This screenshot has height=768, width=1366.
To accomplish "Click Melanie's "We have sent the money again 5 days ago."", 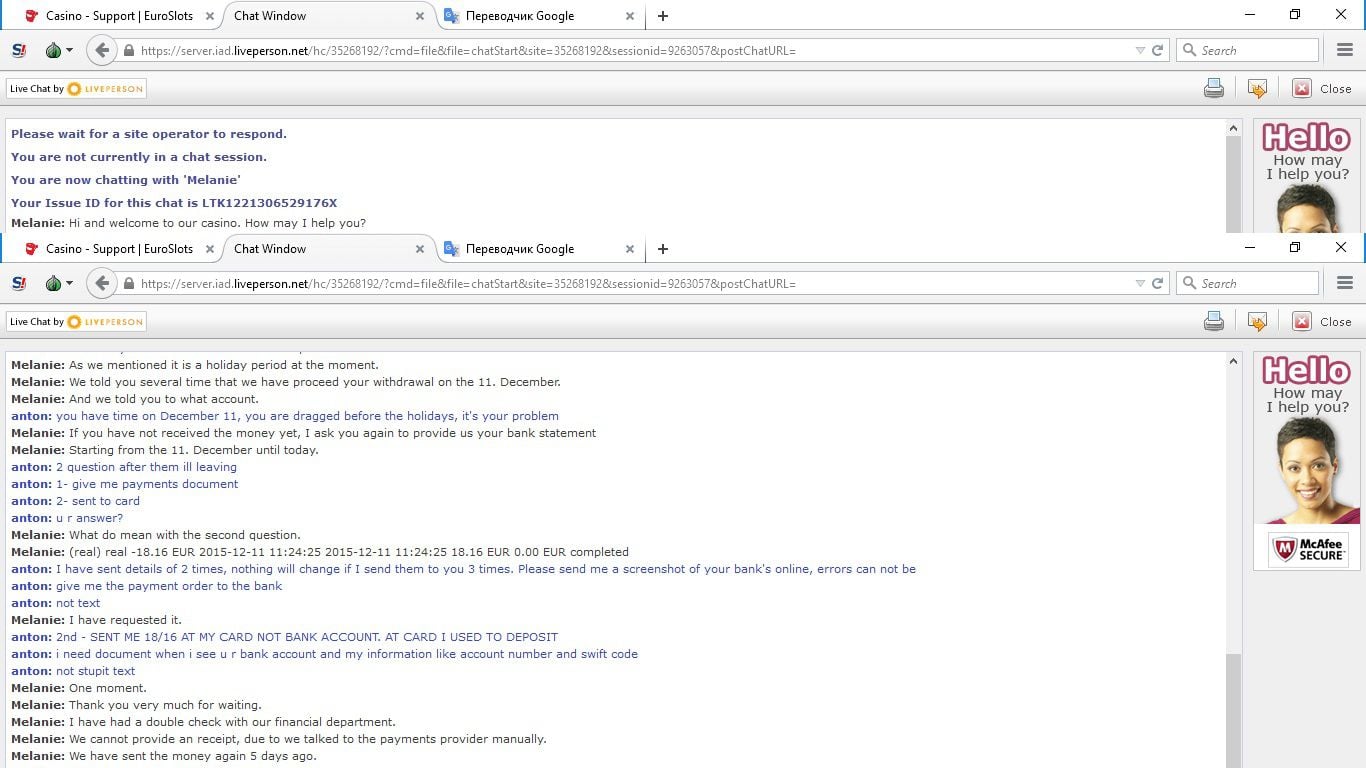I will (164, 756).
